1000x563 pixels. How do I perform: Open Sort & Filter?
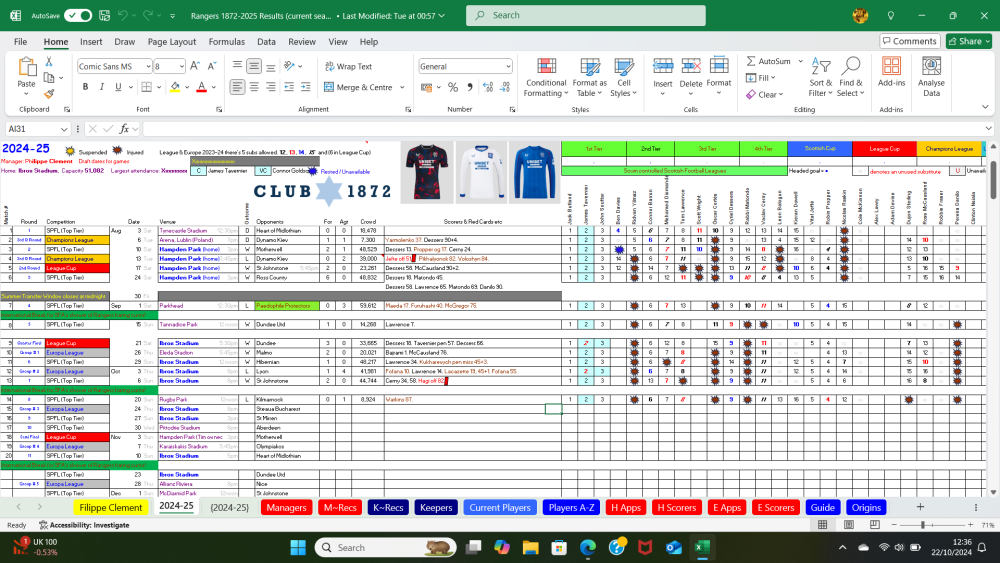click(x=821, y=77)
